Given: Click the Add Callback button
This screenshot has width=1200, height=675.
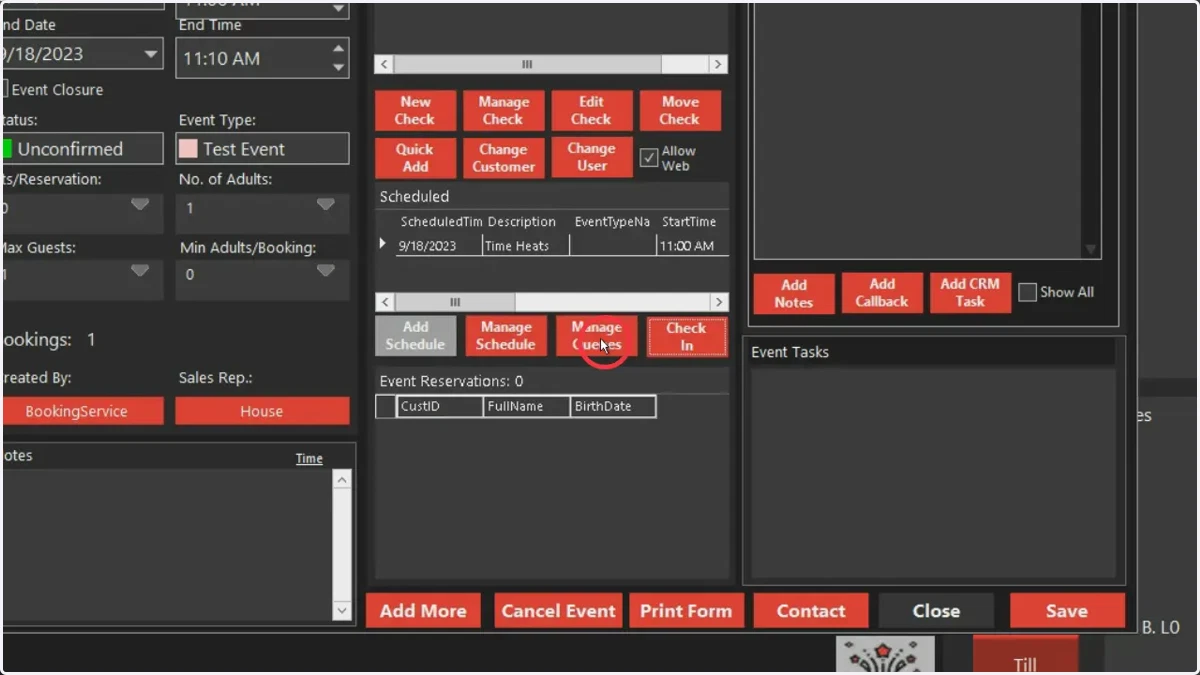Looking at the screenshot, I should coord(882,293).
